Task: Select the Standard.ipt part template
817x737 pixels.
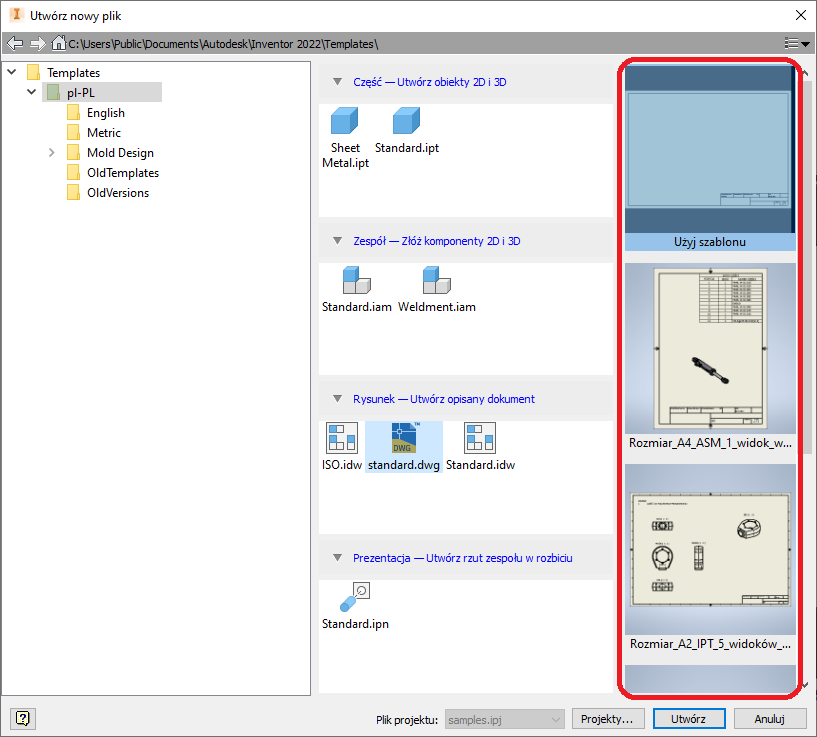Action: click(406, 122)
